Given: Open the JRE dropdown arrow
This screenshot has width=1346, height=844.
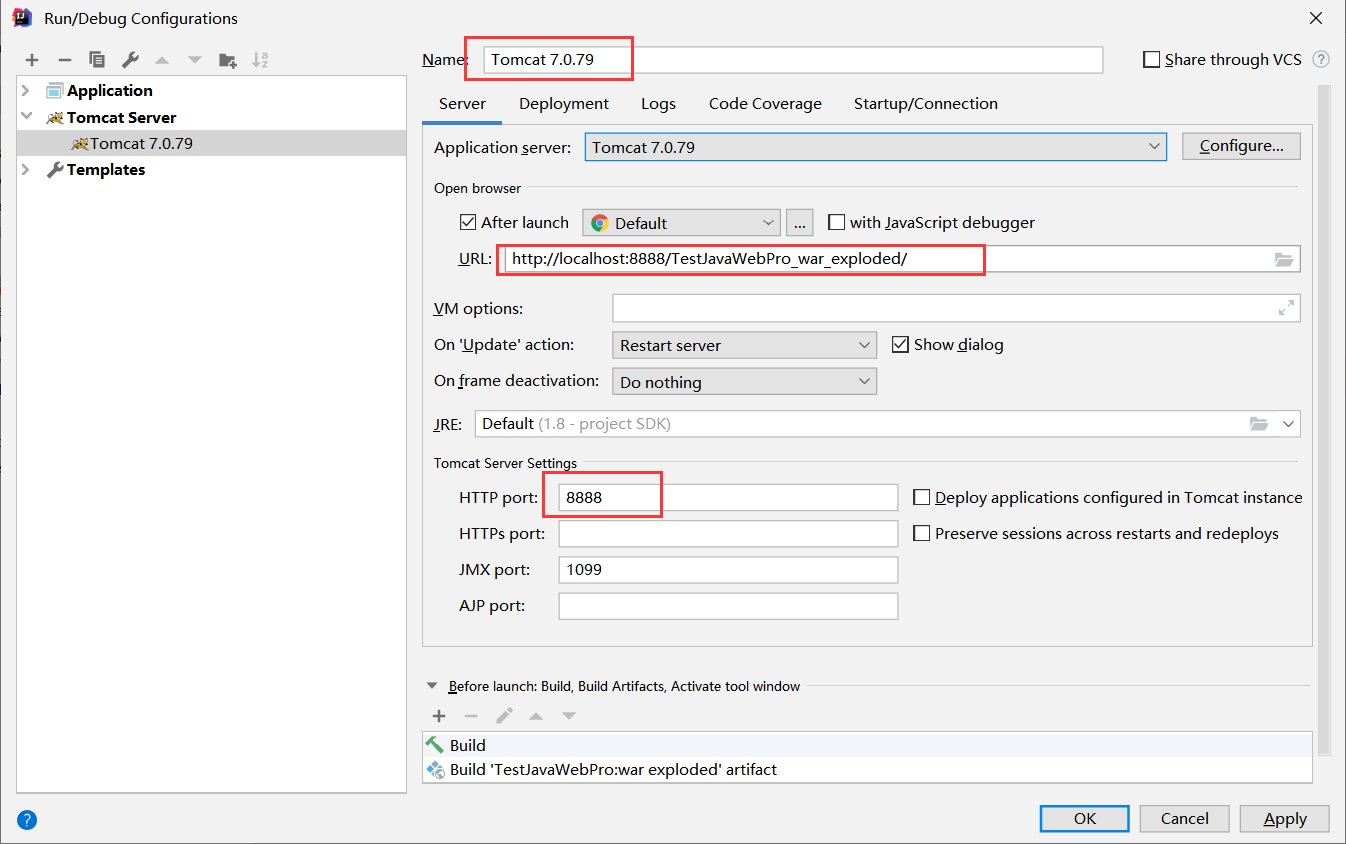Looking at the screenshot, I should 1288,424.
